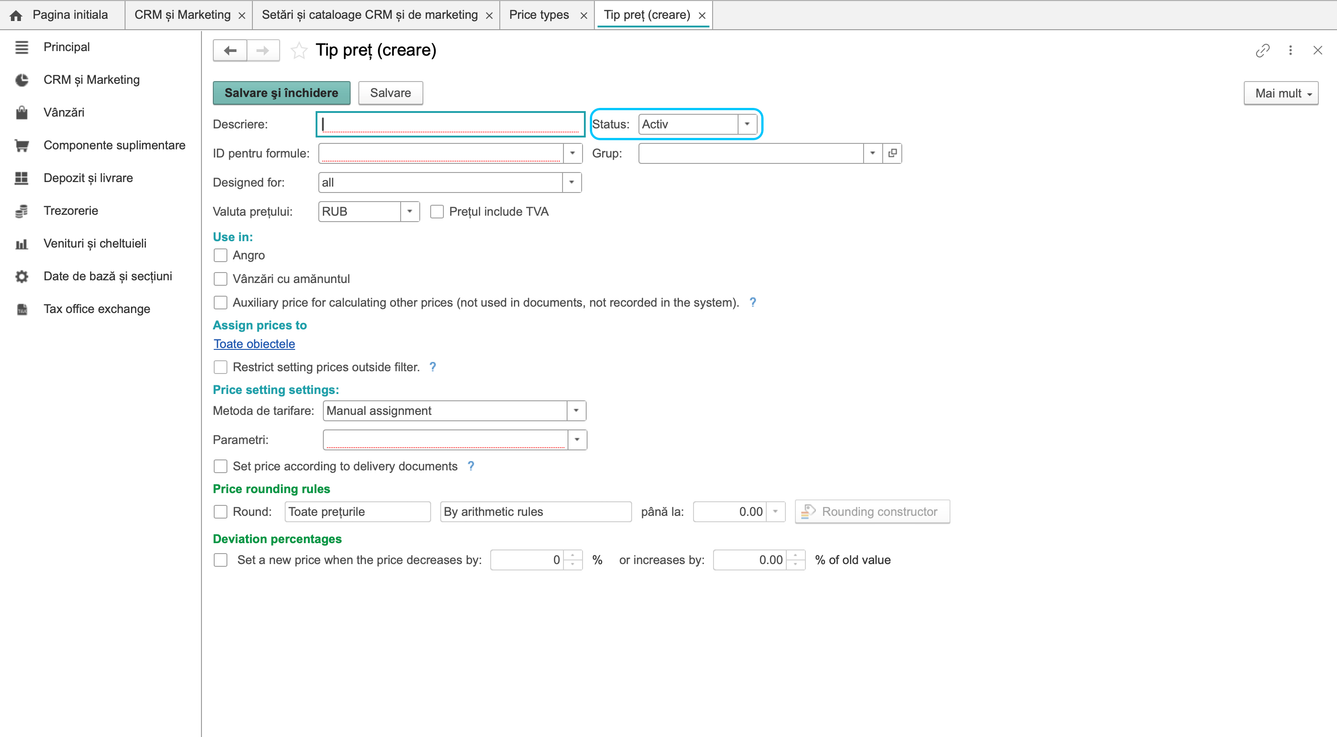1337x737 pixels.
Task: Open the three-dot options menu
Action: click(1291, 50)
